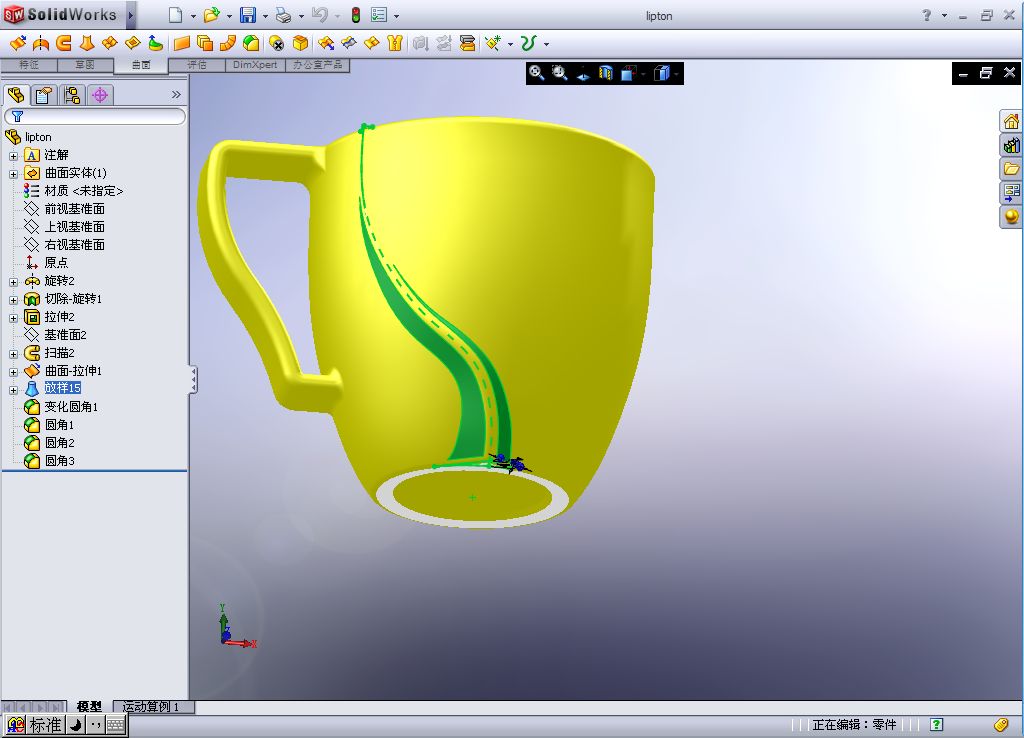Select 圆角3 in the feature tree
The width and height of the screenshot is (1024, 738).
[59, 460]
